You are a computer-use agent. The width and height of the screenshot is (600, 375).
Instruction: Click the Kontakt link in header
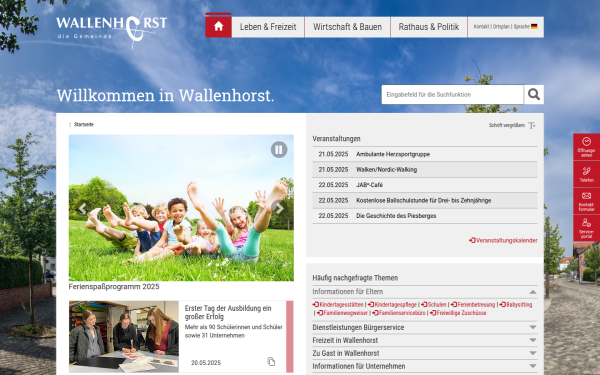(x=481, y=26)
